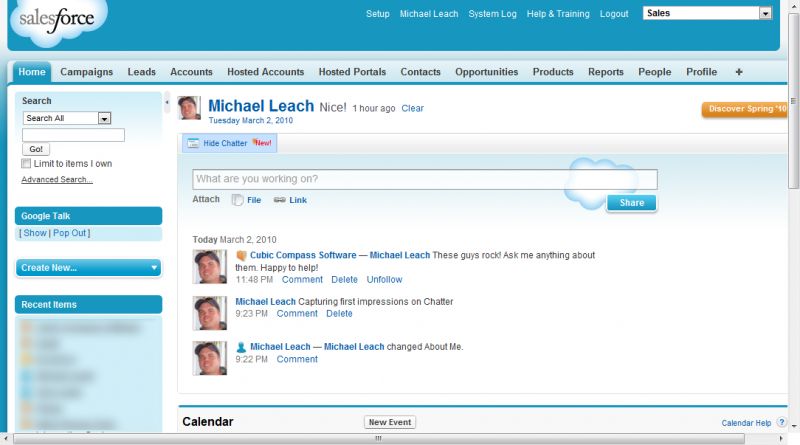Click the horizontal scrollbar thumb
The image size is (800, 445).
click(379, 438)
